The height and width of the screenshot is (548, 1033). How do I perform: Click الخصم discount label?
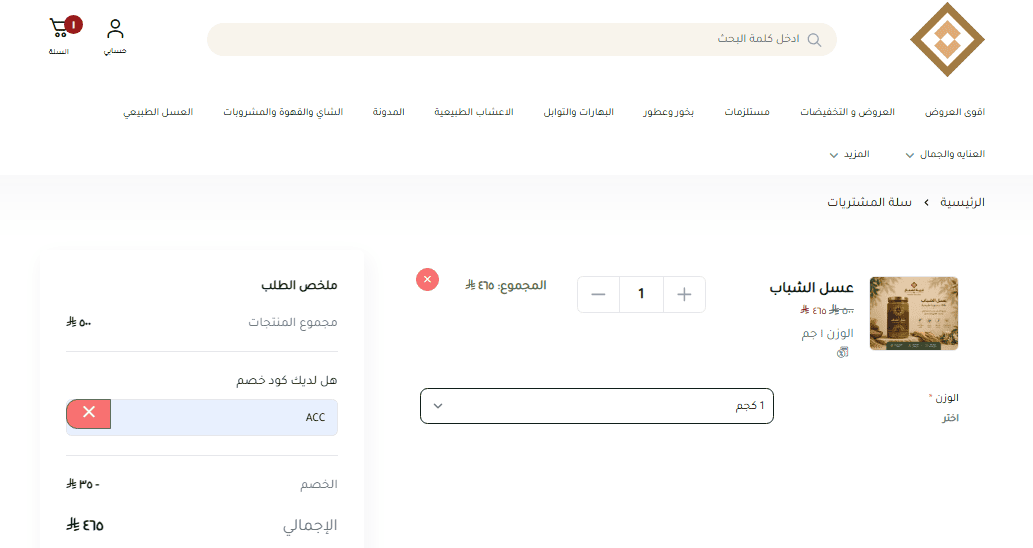tap(319, 484)
